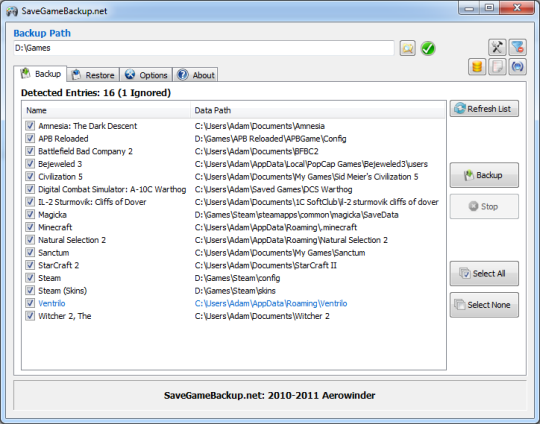Click the blue circular sync icon
The height and width of the screenshot is (424, 540).
pyautogui.click(x=517, y=66)
